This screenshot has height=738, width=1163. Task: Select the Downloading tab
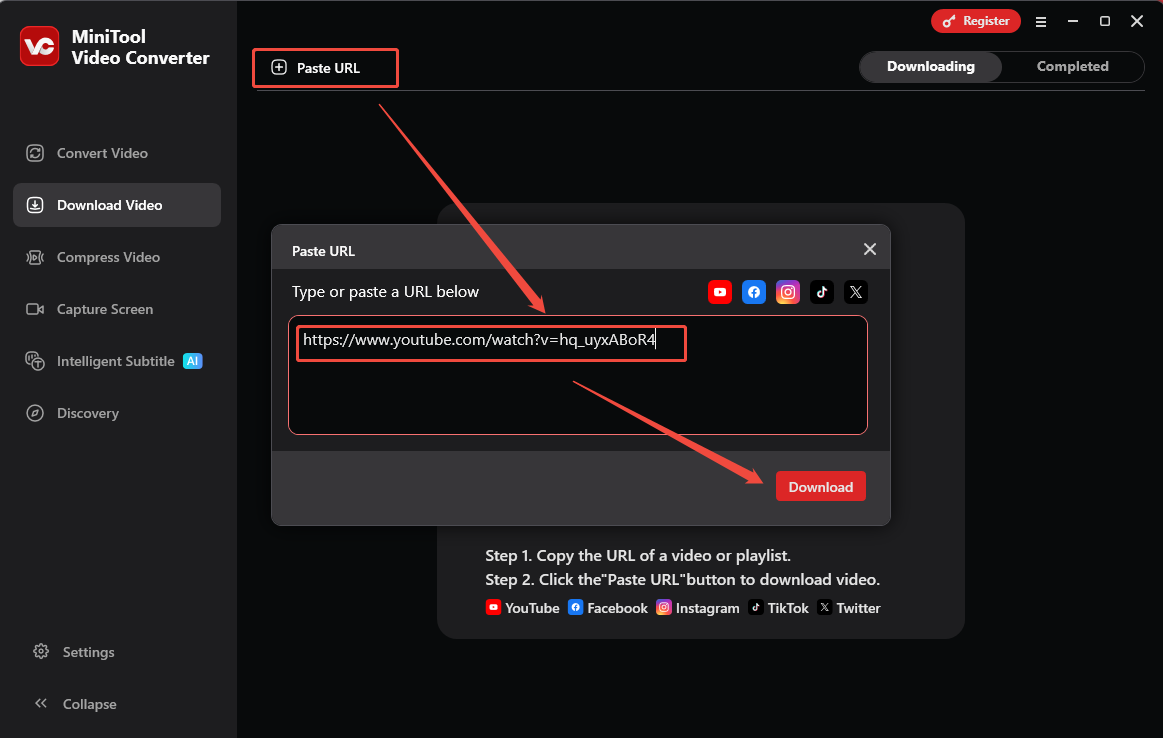pyautogui.click(x=930, y=66)
